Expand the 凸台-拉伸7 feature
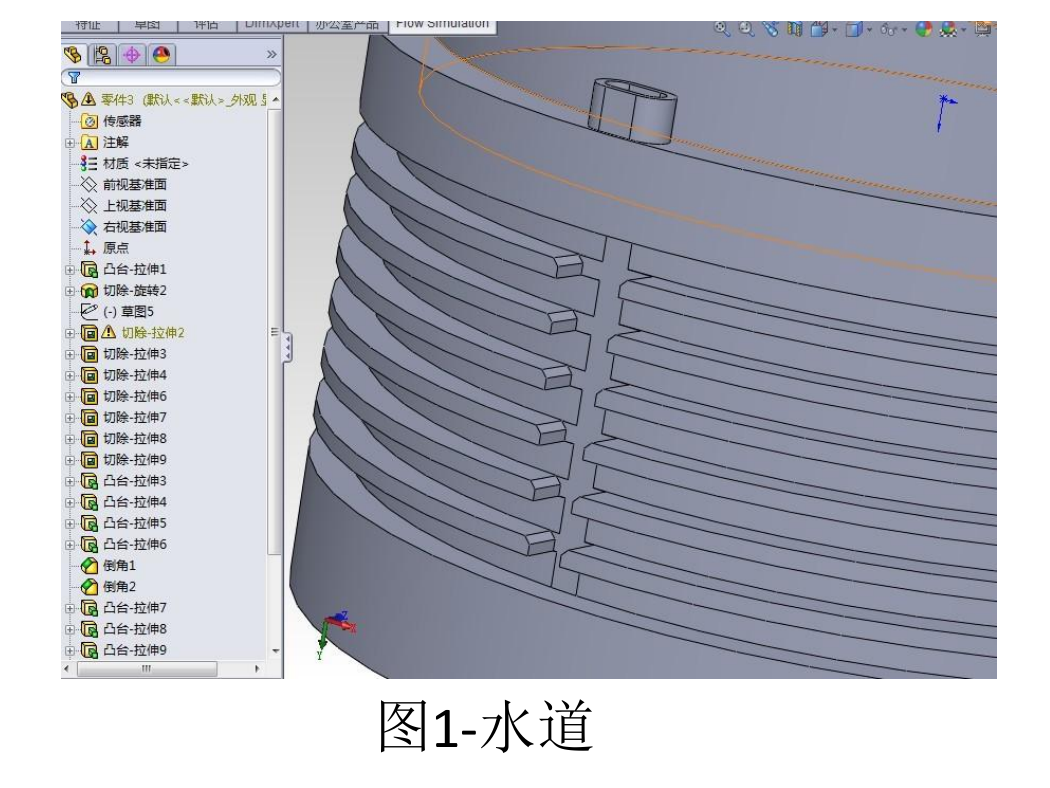1050x788 pixels. (70, 609)
